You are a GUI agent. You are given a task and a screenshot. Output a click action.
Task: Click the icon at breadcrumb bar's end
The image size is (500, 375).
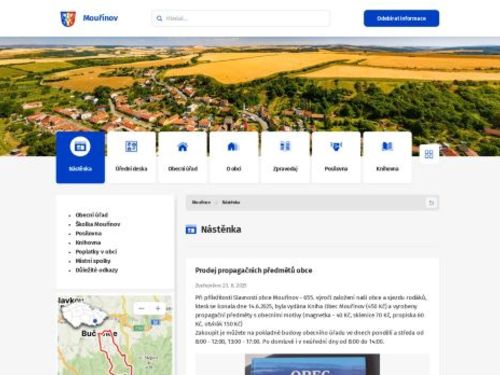tap(431, 203)
